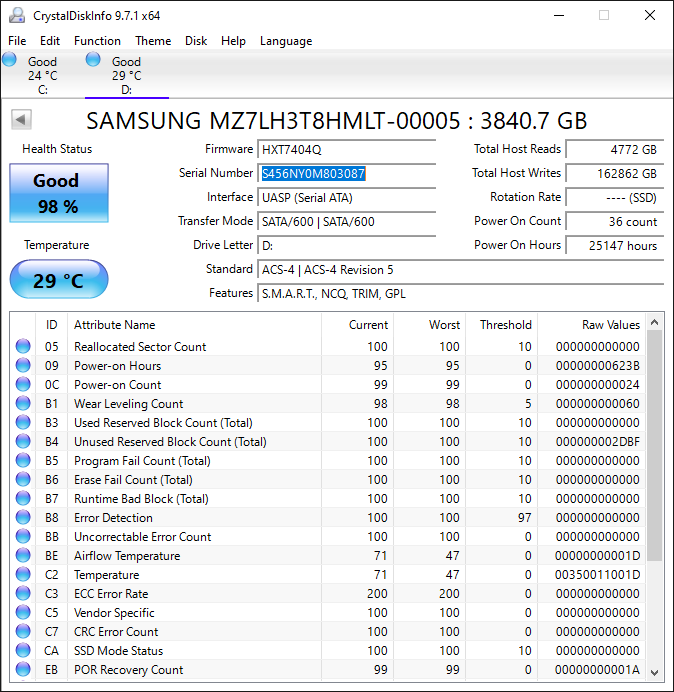Select the D: drive tab
Screen dimensions: 674x692
click(127, 75)
